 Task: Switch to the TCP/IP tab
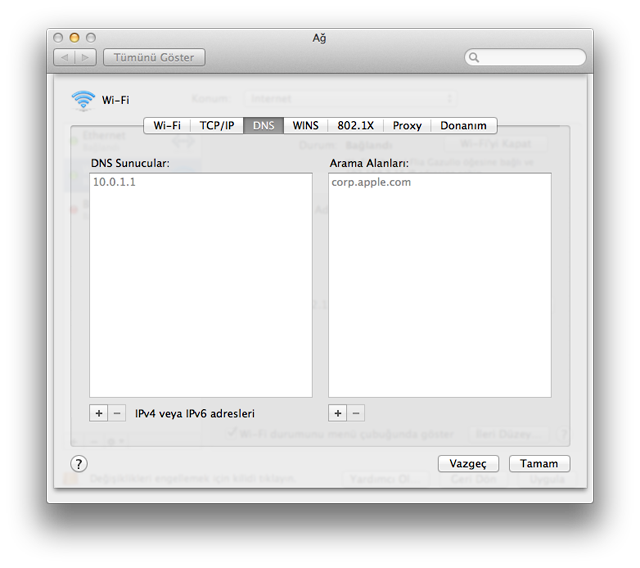[217, 126]
